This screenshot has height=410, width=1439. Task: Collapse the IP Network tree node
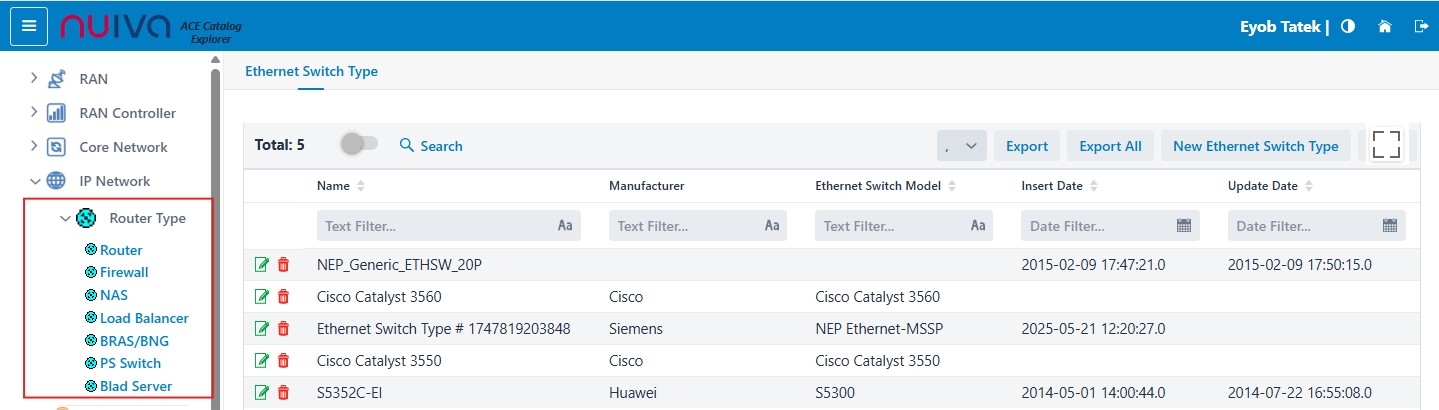34,181
